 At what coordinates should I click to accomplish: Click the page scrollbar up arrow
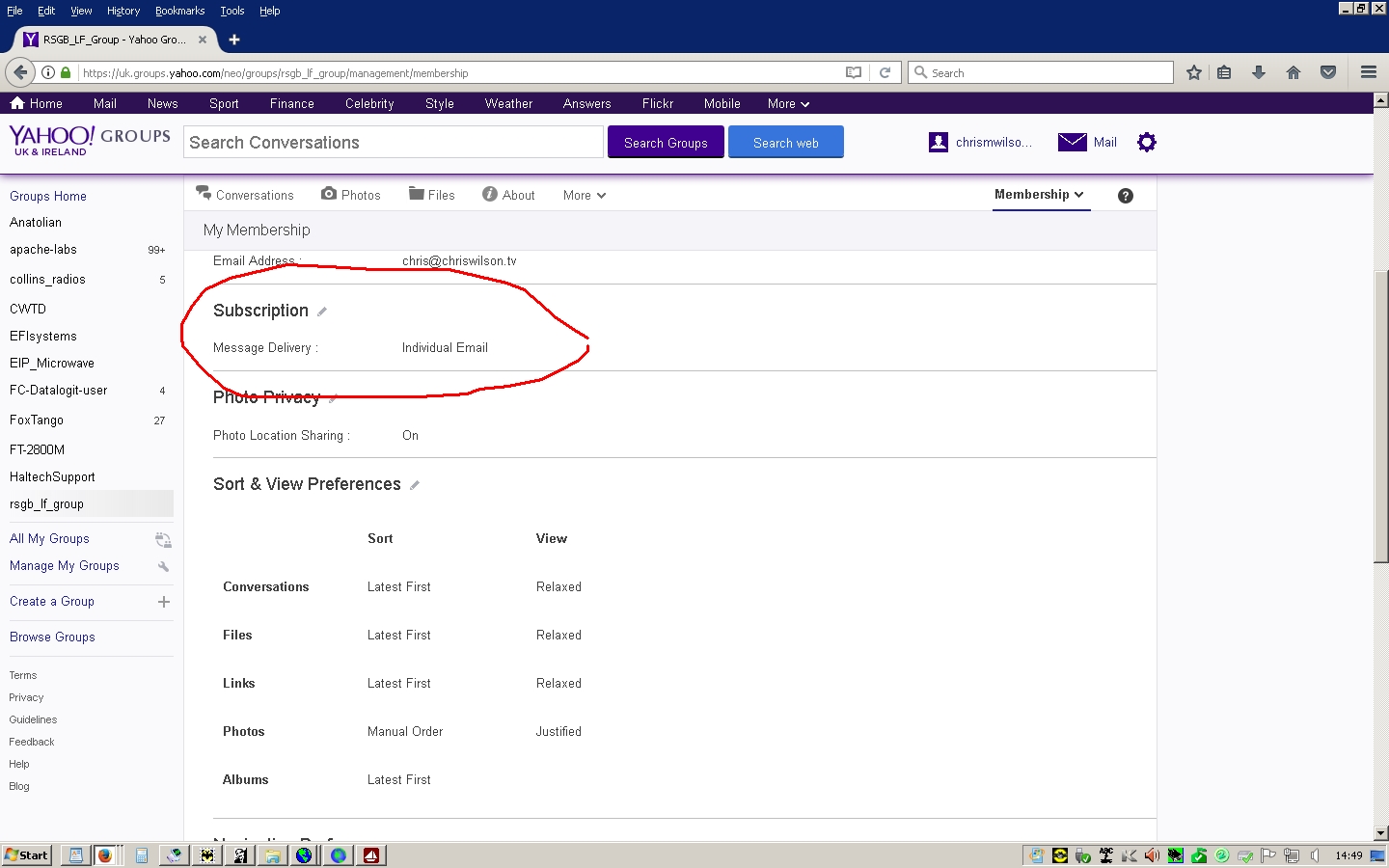coord(1381,99)
